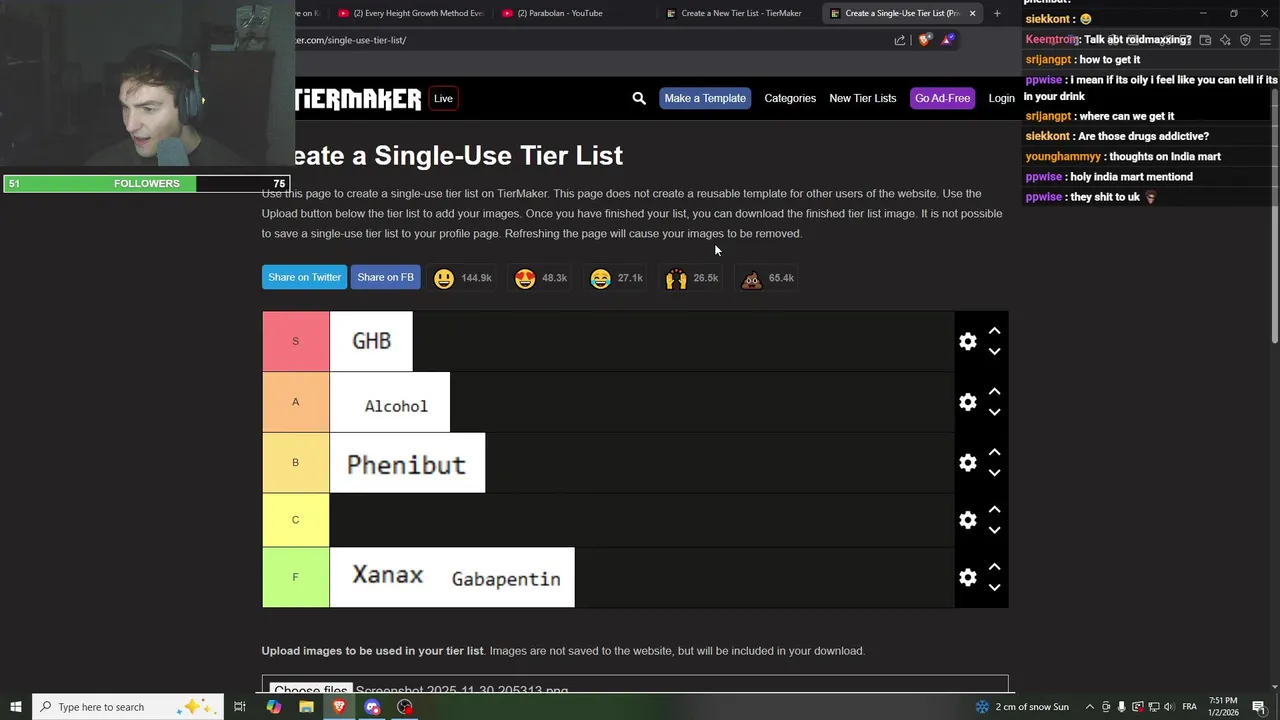
Task: Select the Phenibut tile in B tier
Action: 407,463
